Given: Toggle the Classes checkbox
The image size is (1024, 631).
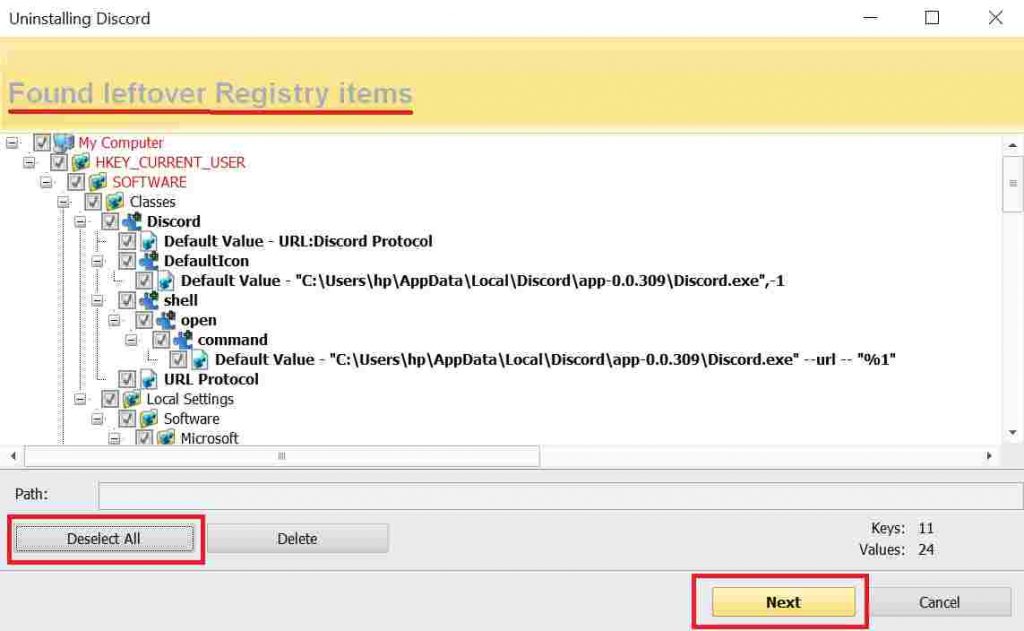Looking at the screenshot, I should pos(93,201).
